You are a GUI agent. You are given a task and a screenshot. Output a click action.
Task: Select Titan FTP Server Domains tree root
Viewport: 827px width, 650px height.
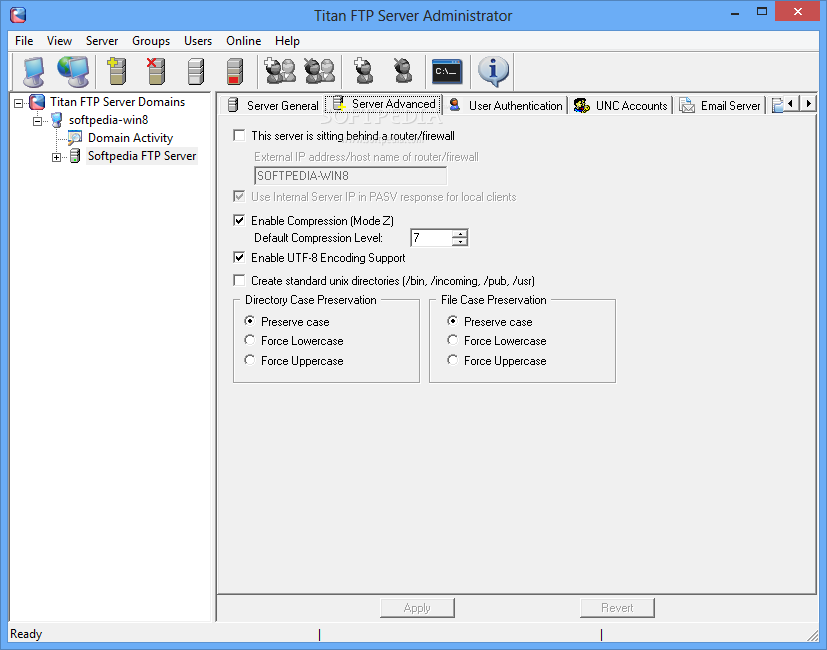pos(117,102)
